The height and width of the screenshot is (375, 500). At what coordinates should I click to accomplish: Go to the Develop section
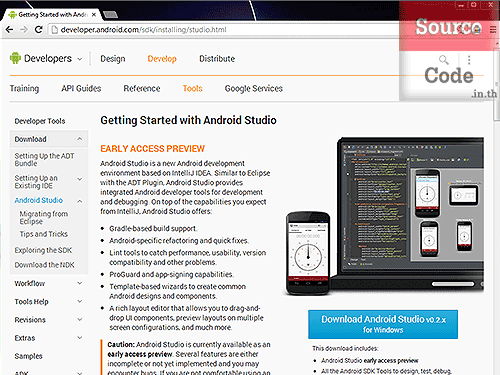pos(162,59)
